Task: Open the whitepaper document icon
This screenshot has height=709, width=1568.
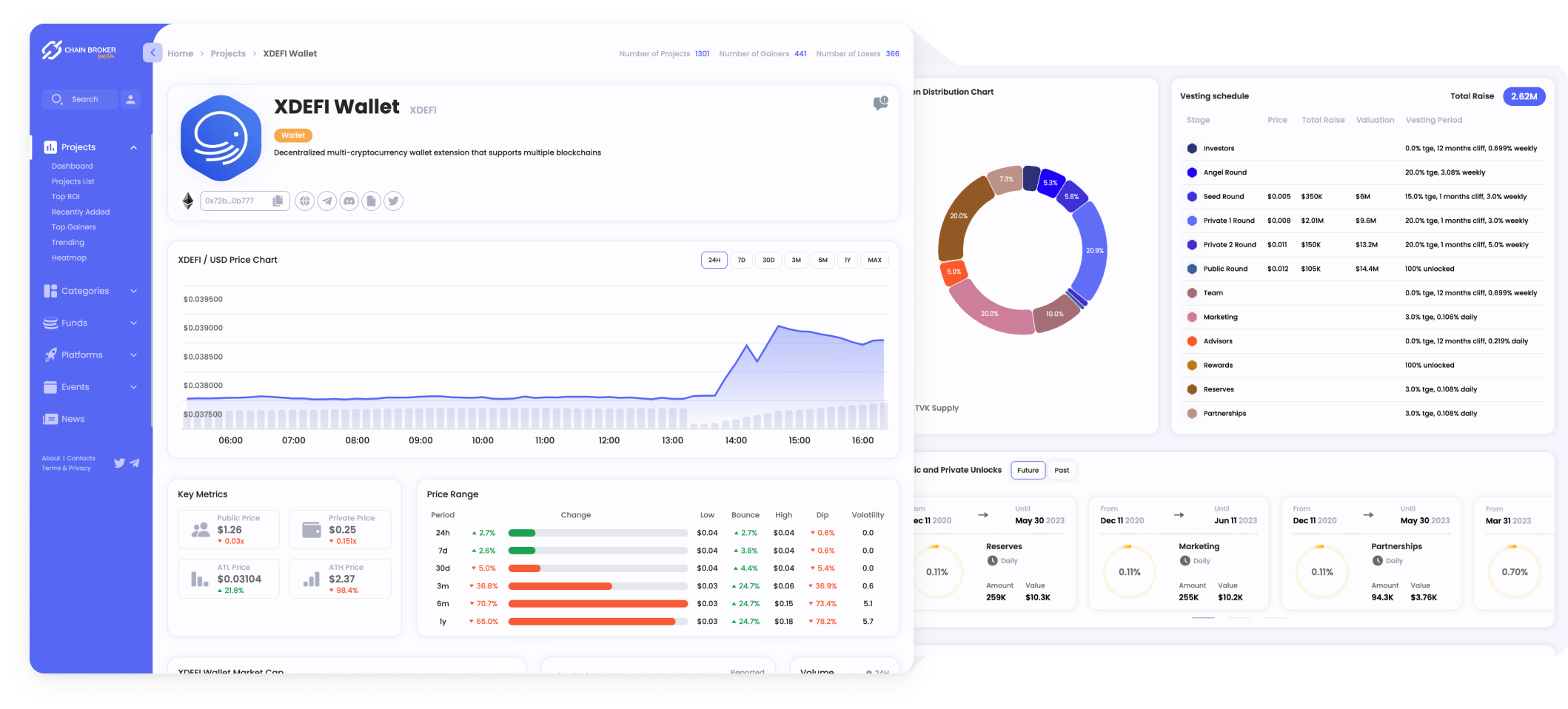Action: (371, 201)
